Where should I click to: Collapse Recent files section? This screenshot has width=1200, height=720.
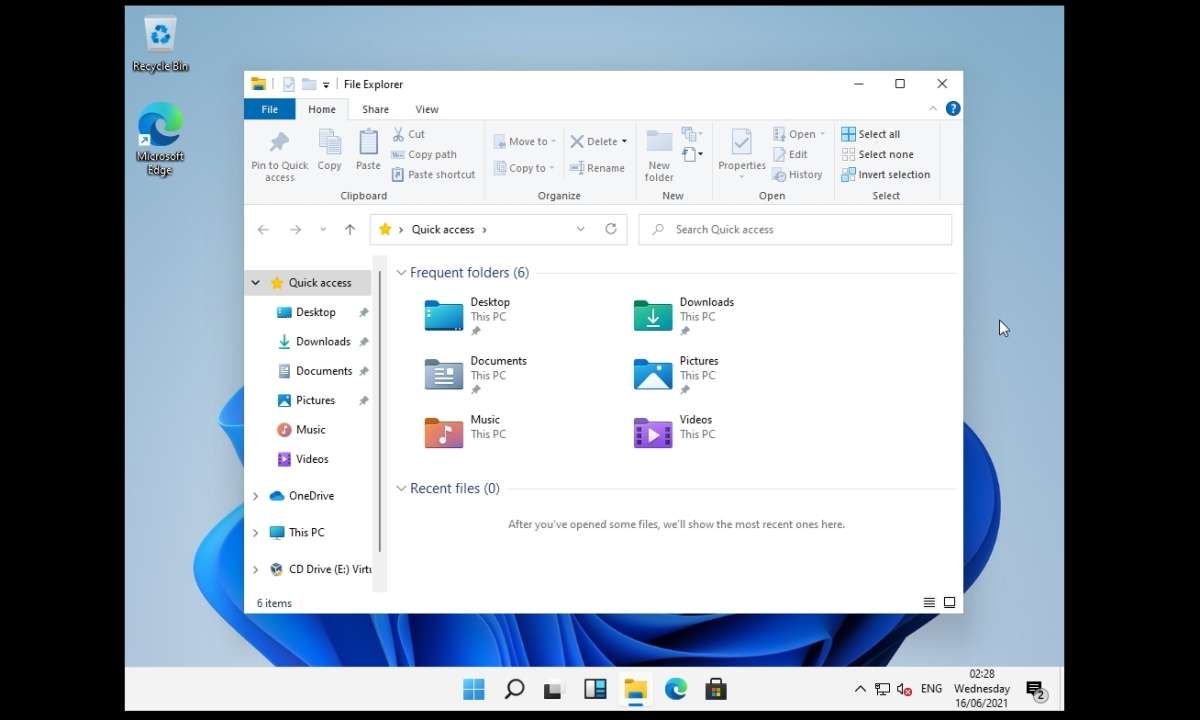coord(401,488)
